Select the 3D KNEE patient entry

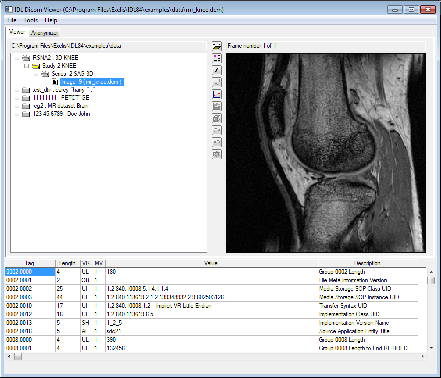[55, 58]
